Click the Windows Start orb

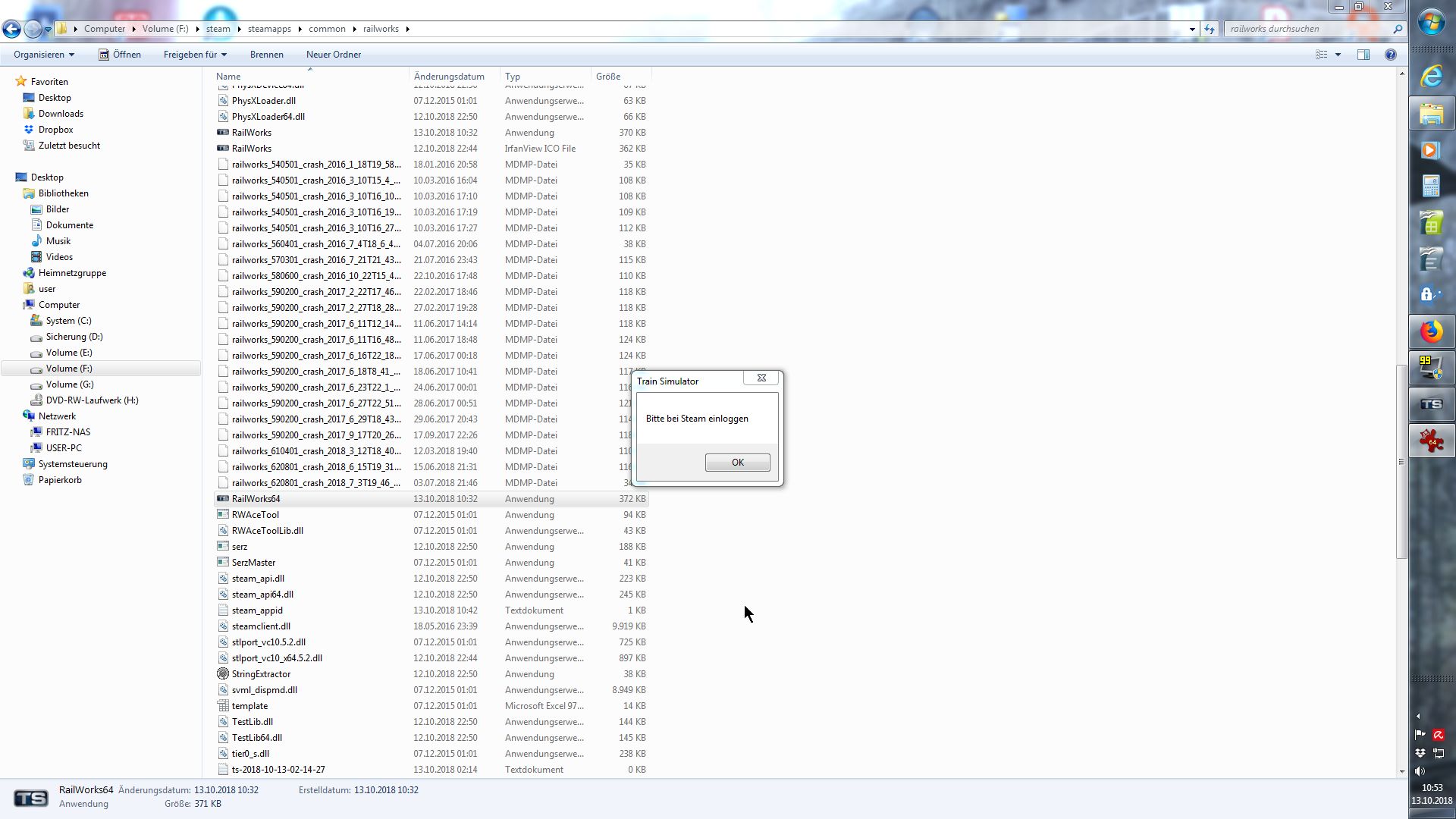coord(1431,23)
